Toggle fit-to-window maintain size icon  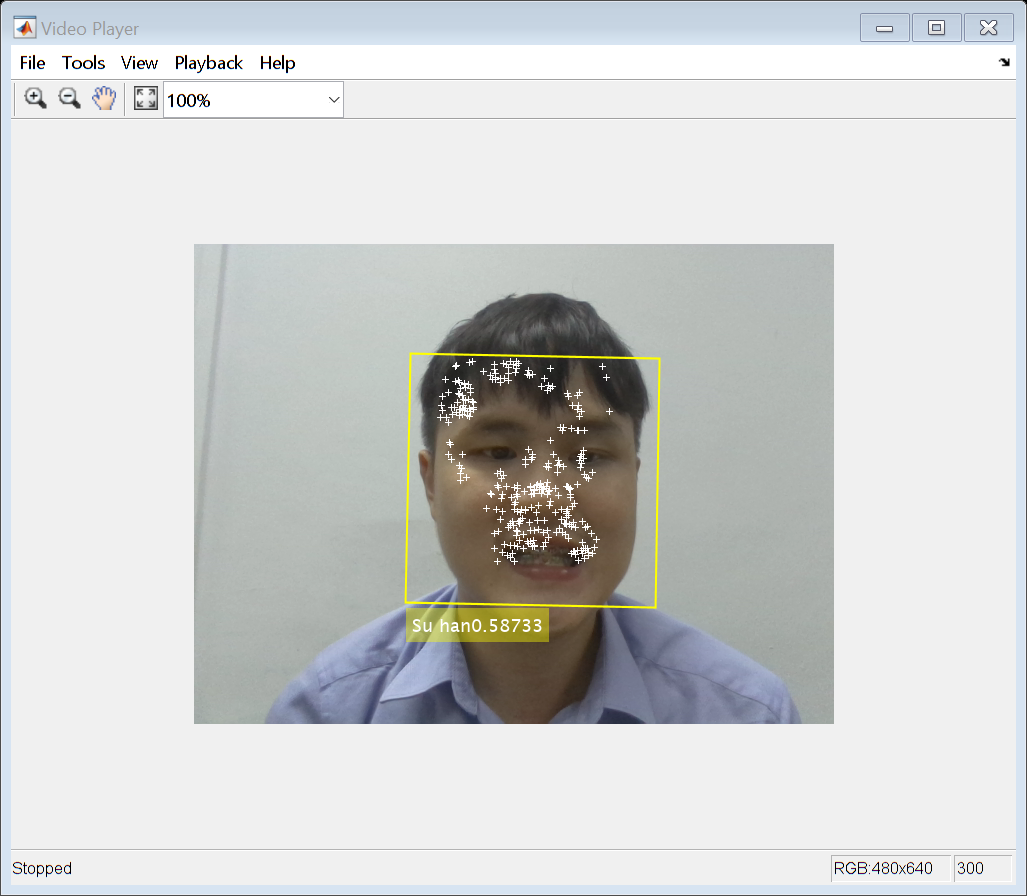tap(145, 99)
